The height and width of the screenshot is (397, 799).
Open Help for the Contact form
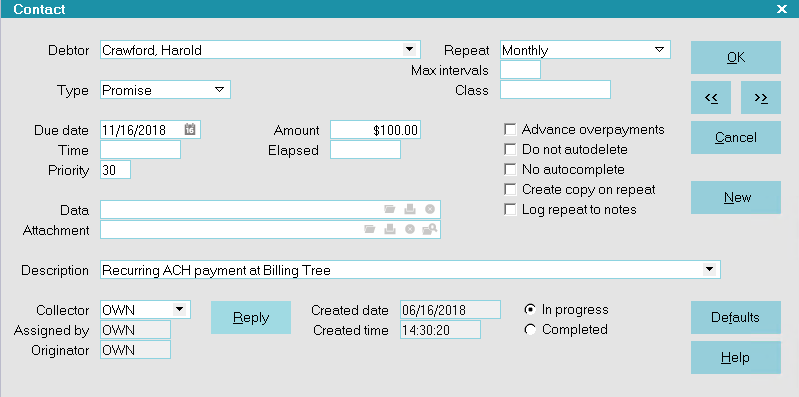(736, 357)
